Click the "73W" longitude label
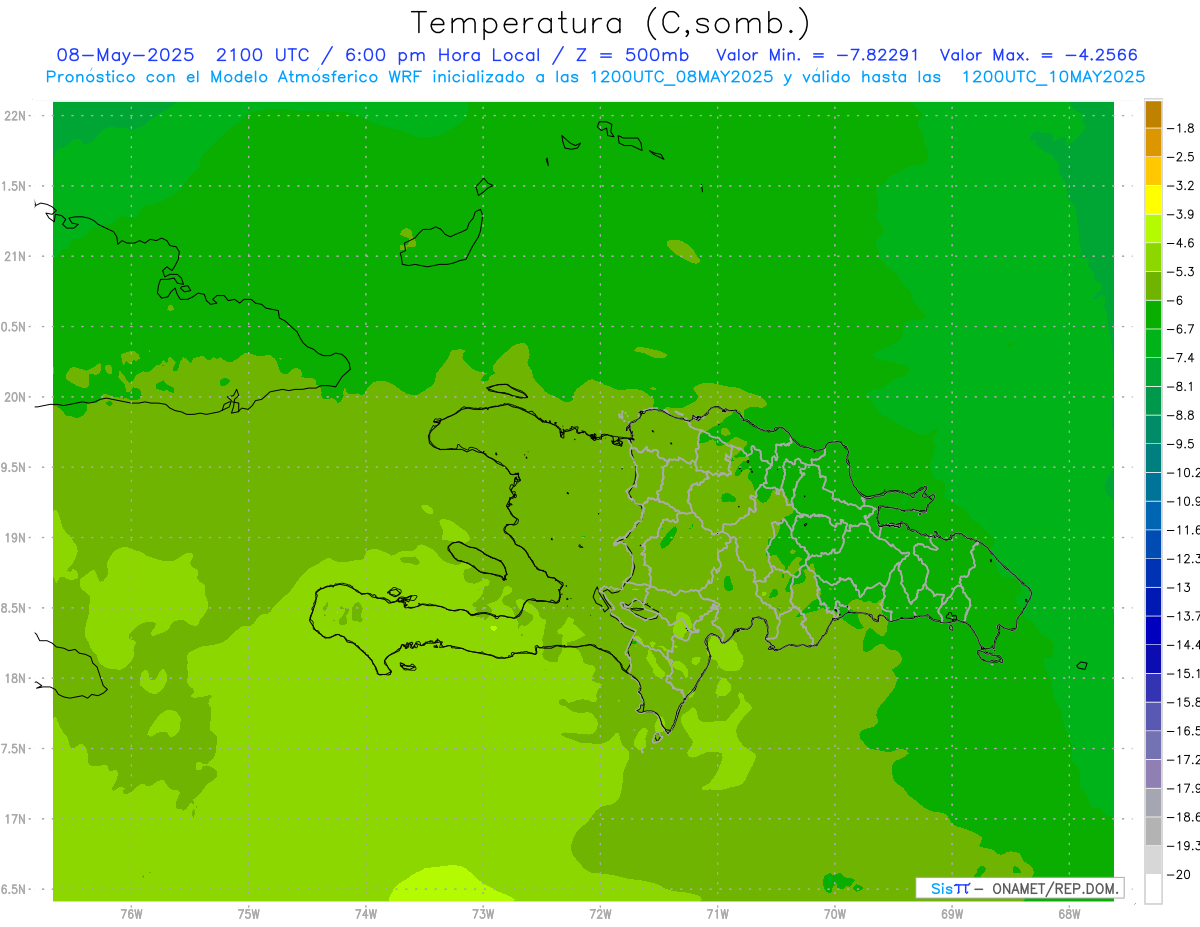This screenshot has height=927, width=1200. (x=483, y=913)
